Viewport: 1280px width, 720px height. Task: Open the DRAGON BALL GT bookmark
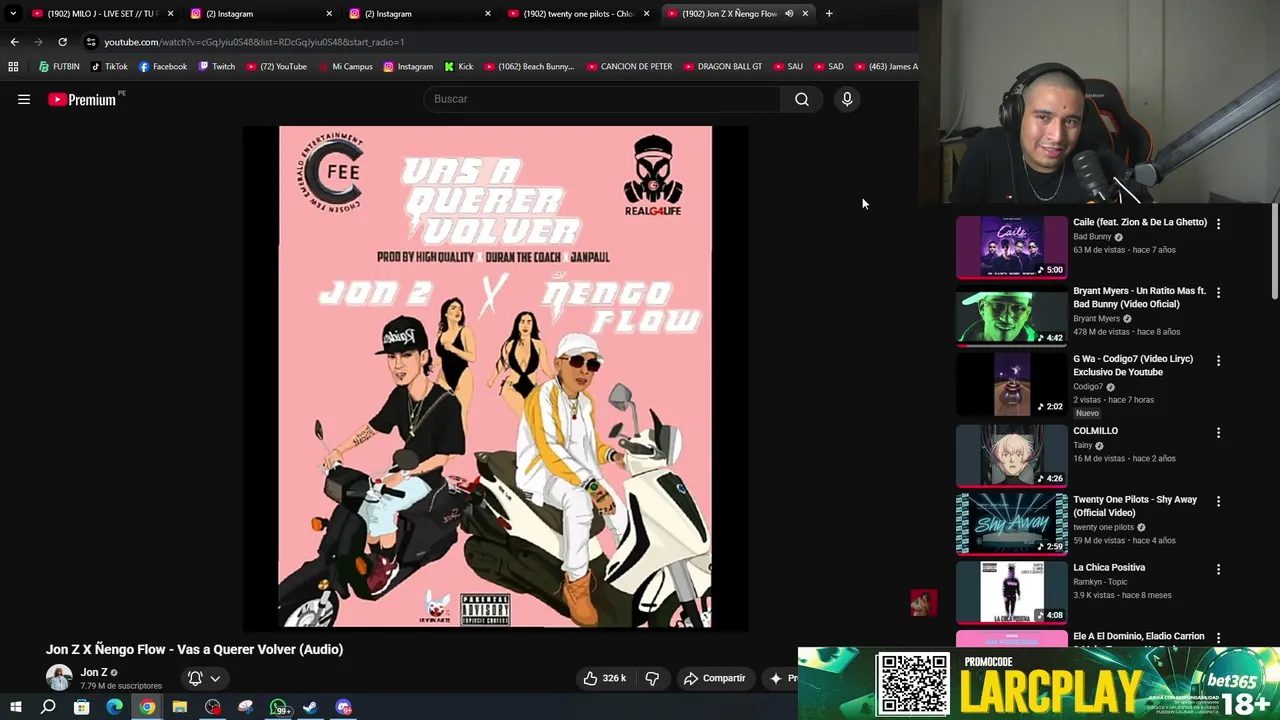click(x=723, y=67)
